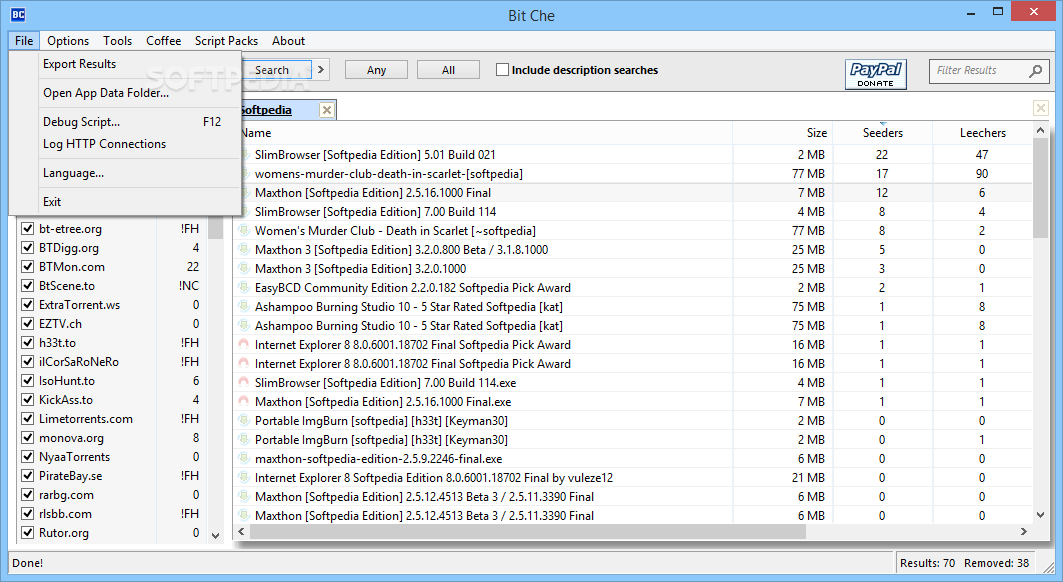Open the Coffee menu
The width and height of the screenshot is (1063, 582).
tap(163, 41)
